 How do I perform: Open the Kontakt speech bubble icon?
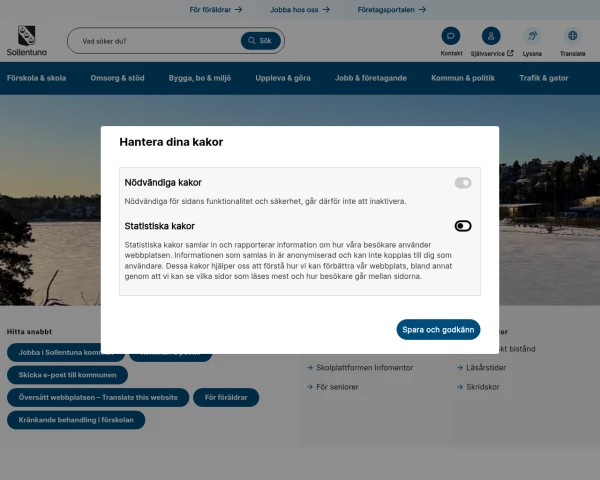point(451,36)
